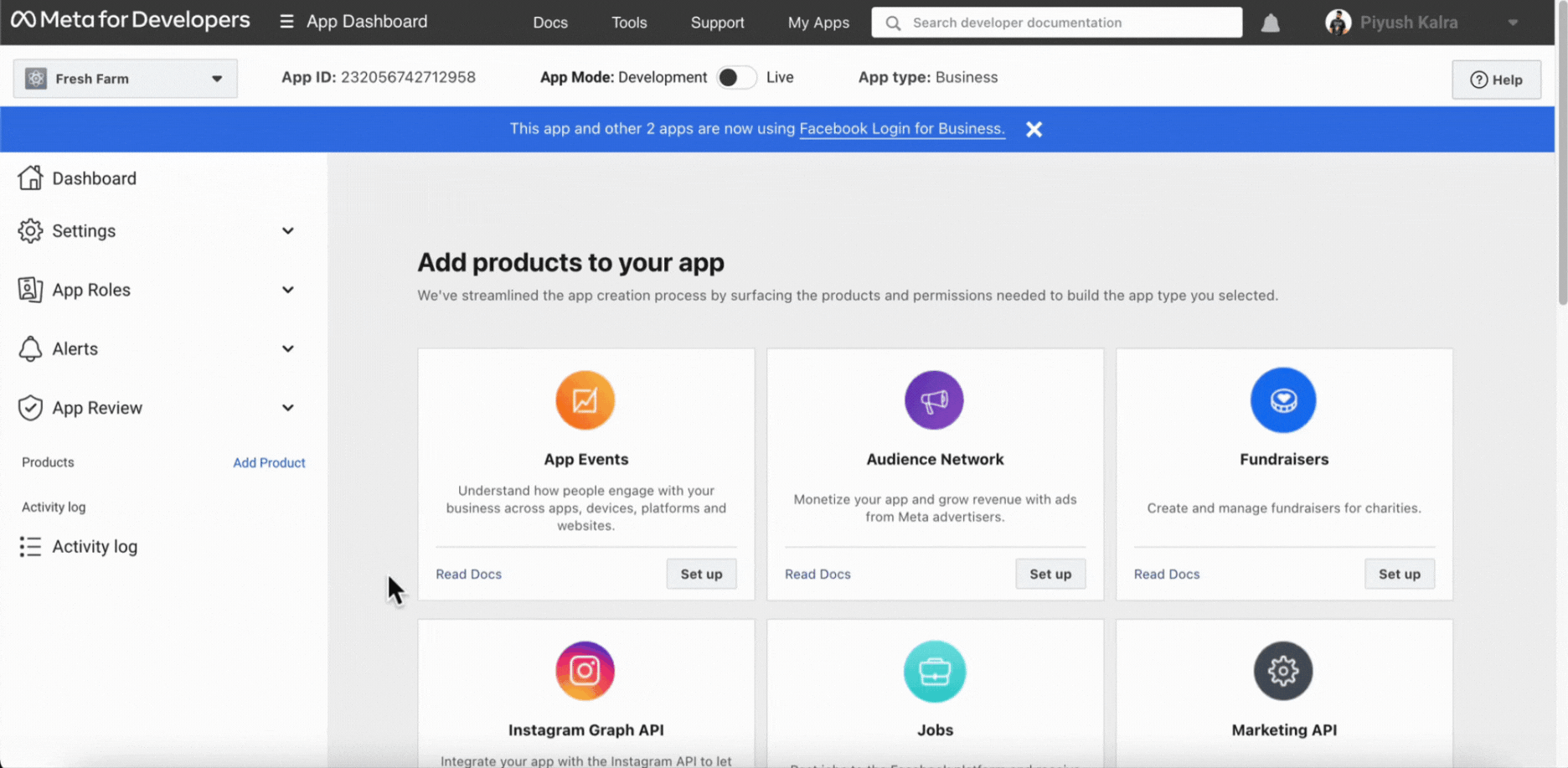Read Docs for App Events
1568x768 pixels.
coord(468,574)
